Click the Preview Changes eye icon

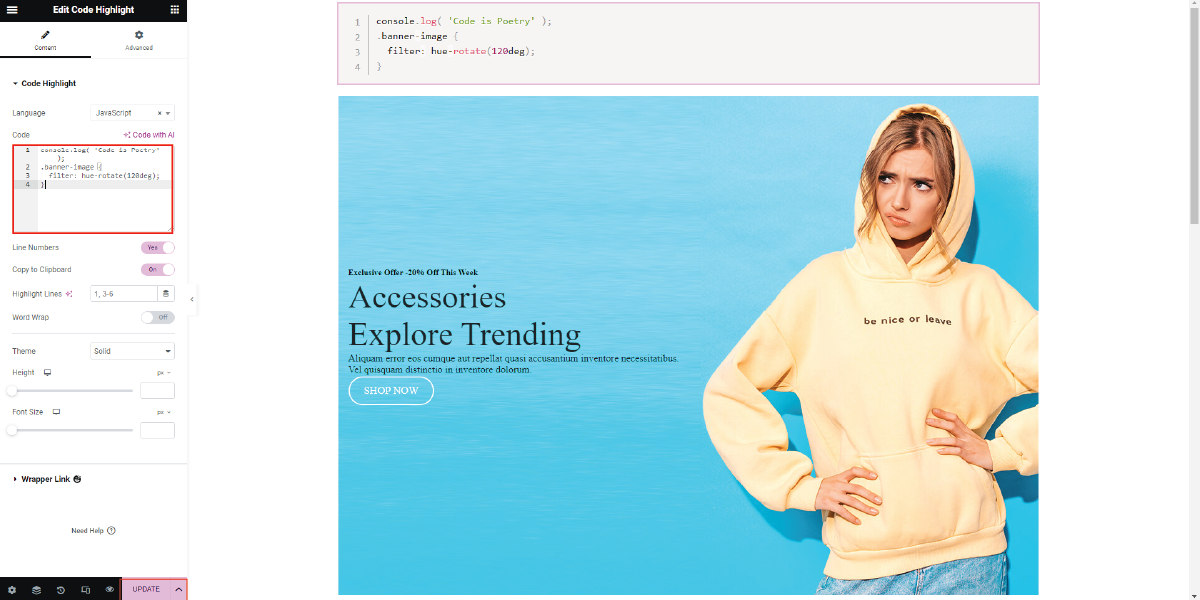110,590
